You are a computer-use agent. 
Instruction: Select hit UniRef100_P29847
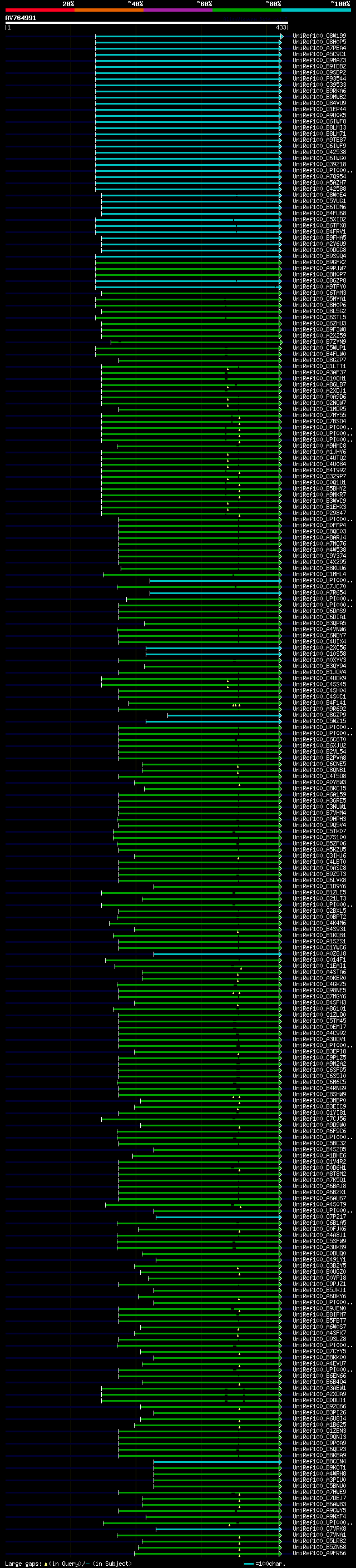319,513
